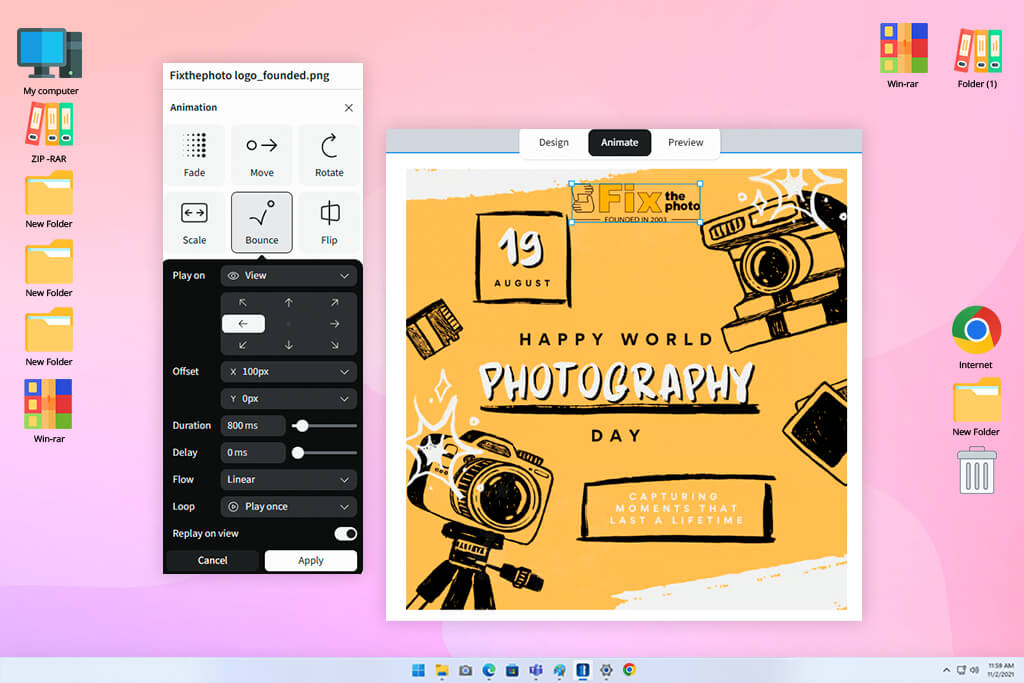Image resolution: width=1024 pixels, height=683 pixels.
Task: Launch Chrome from the taskbar
Action: (x=630, y=670)
